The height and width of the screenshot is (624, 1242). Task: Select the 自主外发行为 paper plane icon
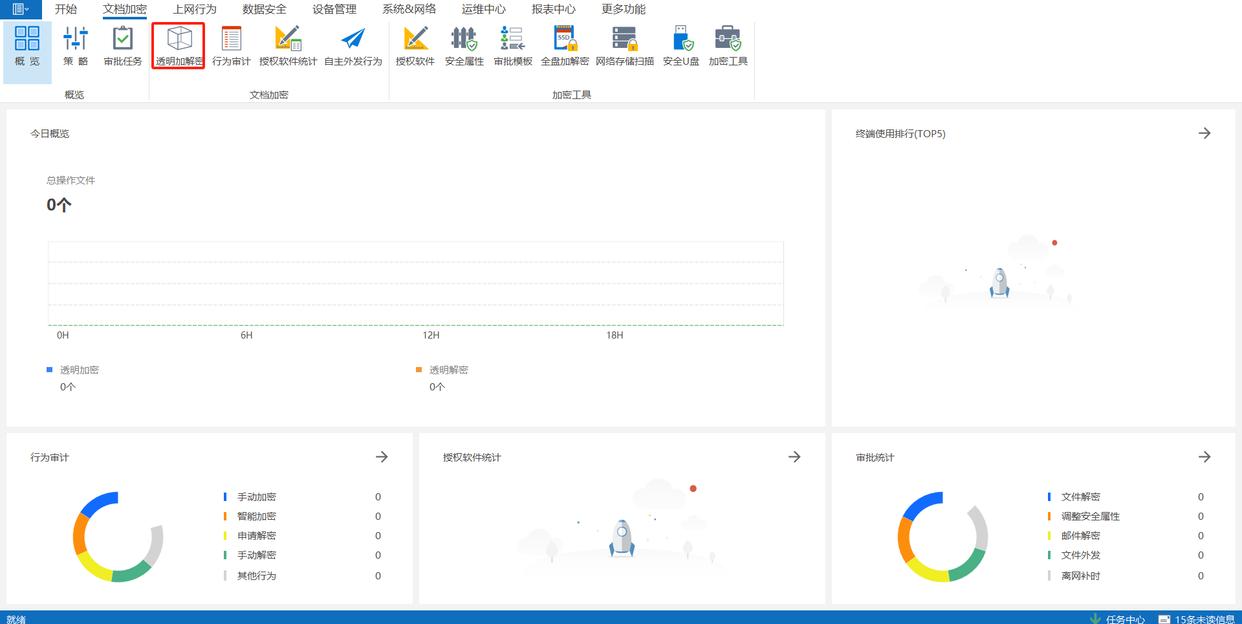[x=353, y=47]
